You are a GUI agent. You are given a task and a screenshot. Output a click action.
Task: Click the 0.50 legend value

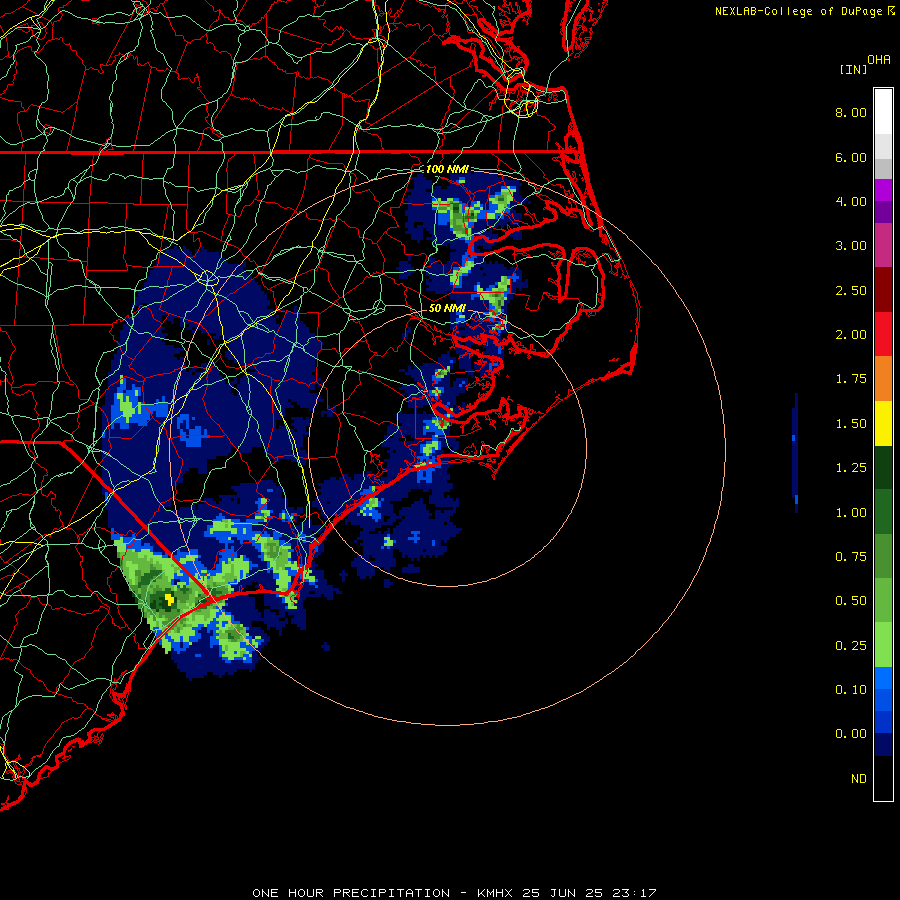pyautogui.click(x=851, y=601)
